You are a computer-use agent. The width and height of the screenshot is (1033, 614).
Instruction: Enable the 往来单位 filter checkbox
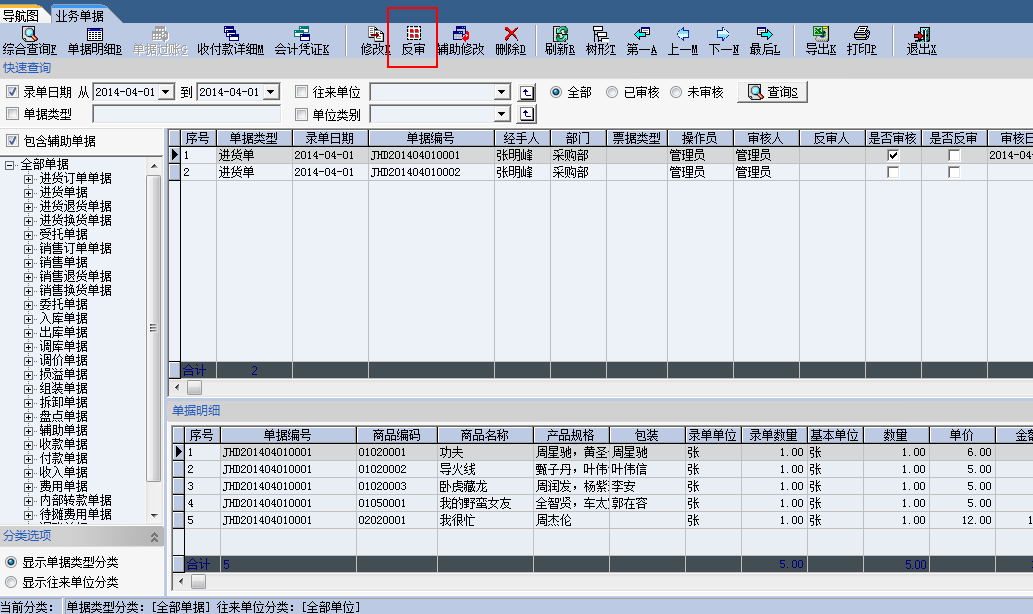pyautogui.click(x=302, y=92)
